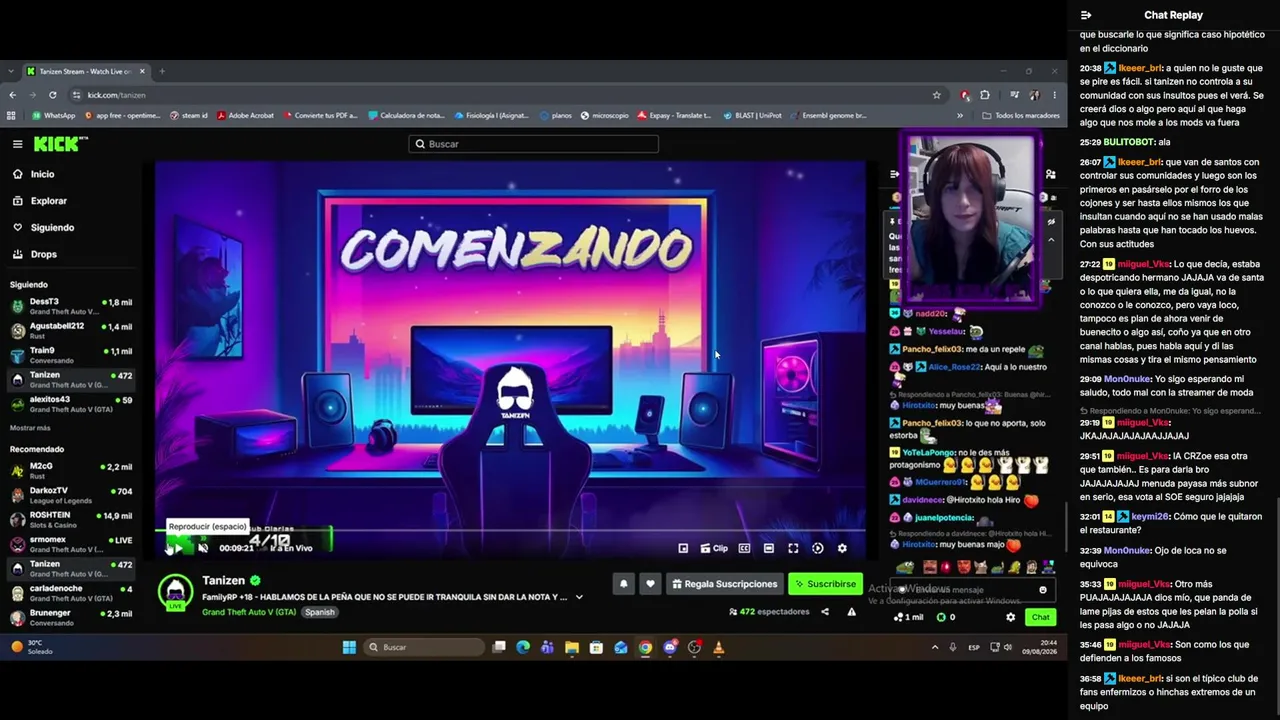Create a clip with the Clip button
Image resolution: width=1280 pixels, height=720 pixels.
click(714, 548)
